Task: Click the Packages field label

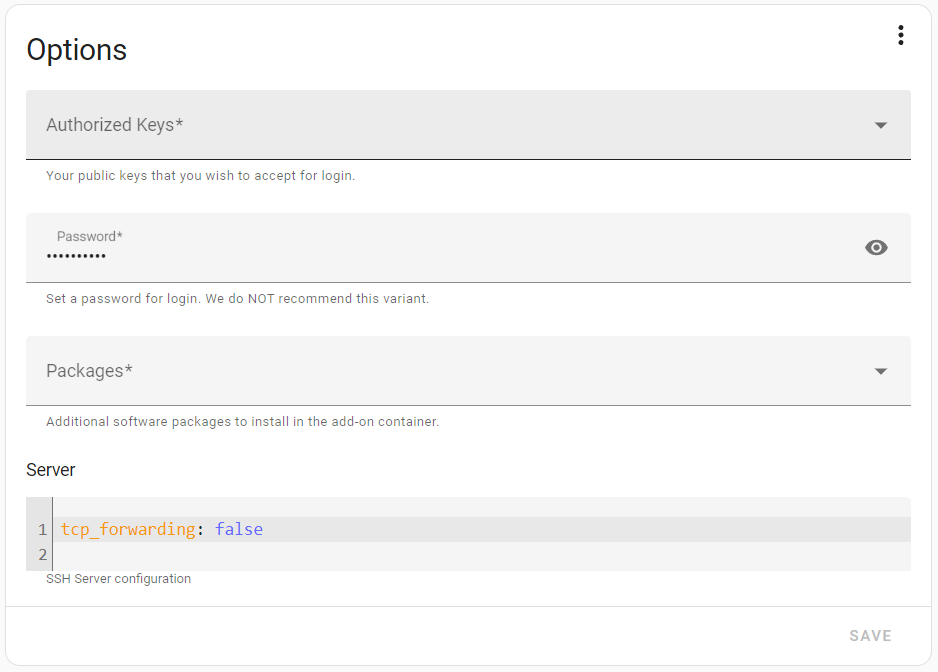Action: 89,371
